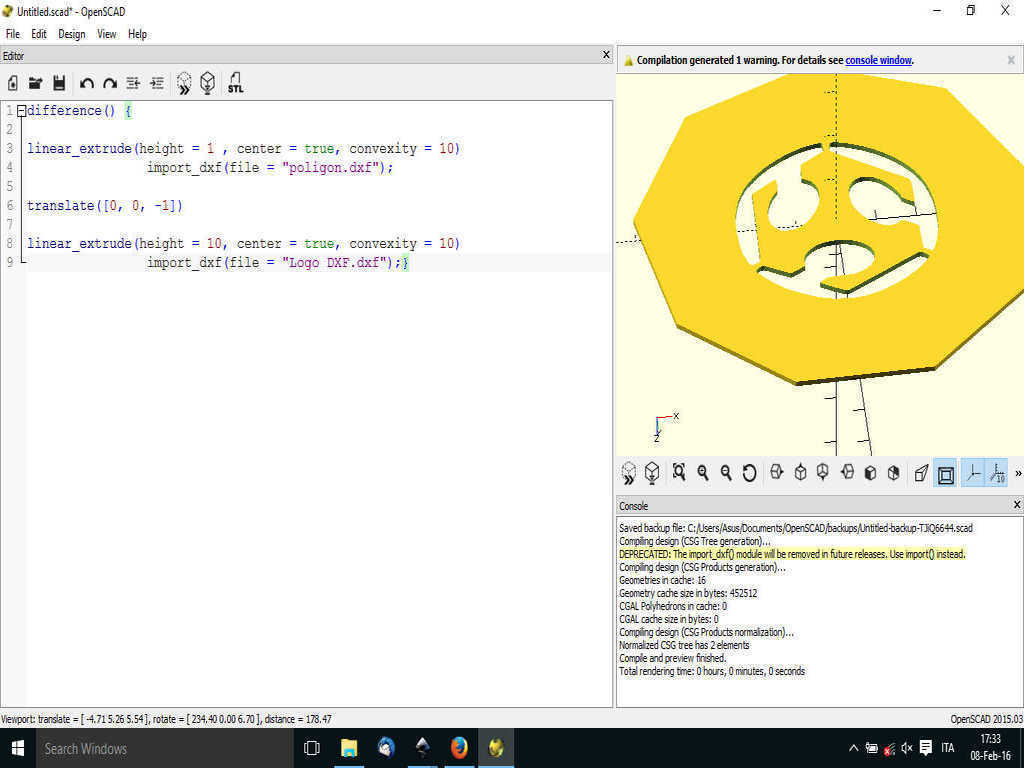
Task: Zoom out of the 3D view
Action: [x=726, y=473]
